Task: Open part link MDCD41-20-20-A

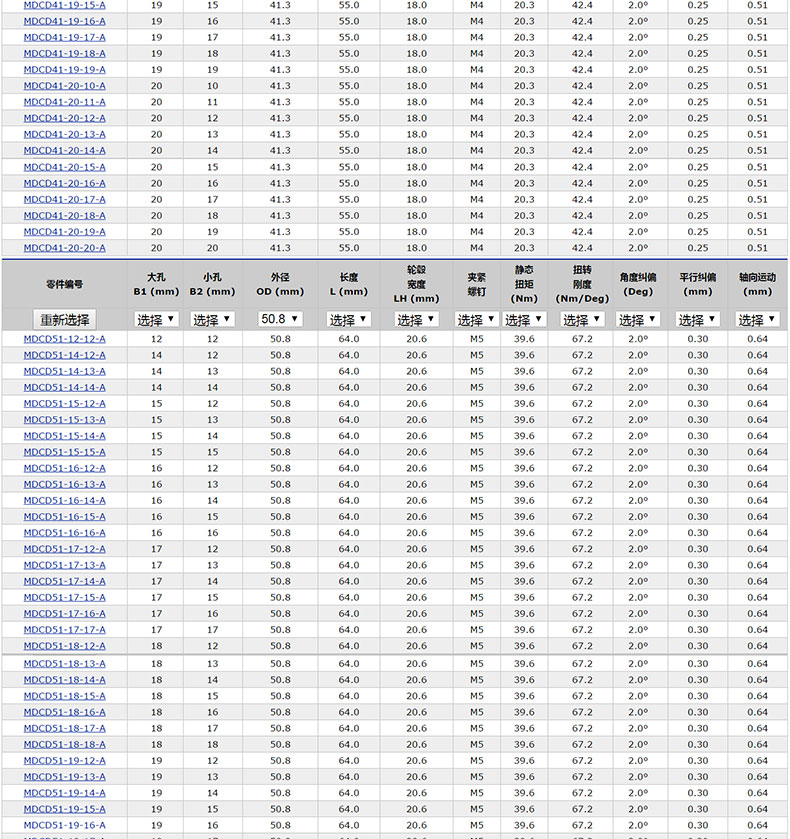Action: (64, 248)
